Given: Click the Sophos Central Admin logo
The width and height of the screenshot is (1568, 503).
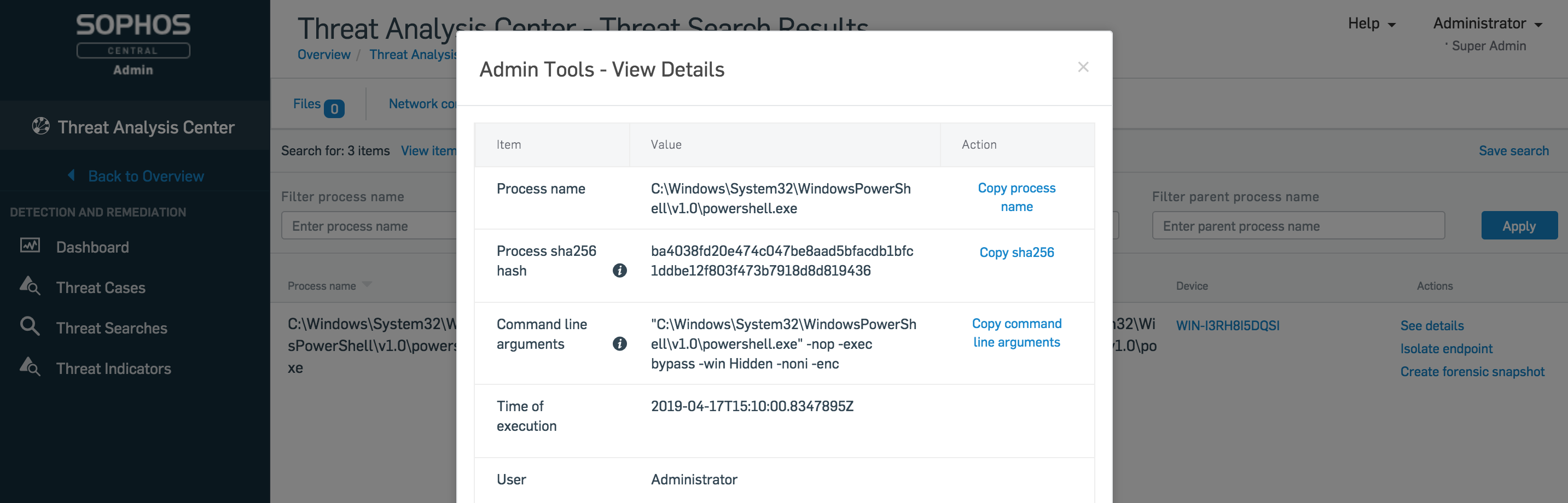Looking at the screenshot, I should click(x=133, y=44).
